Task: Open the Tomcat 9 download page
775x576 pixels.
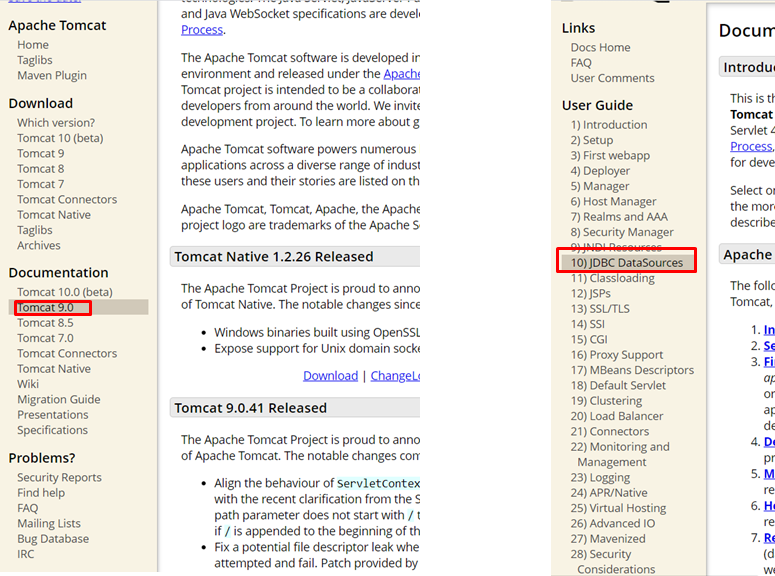Action: pos(41,153)
